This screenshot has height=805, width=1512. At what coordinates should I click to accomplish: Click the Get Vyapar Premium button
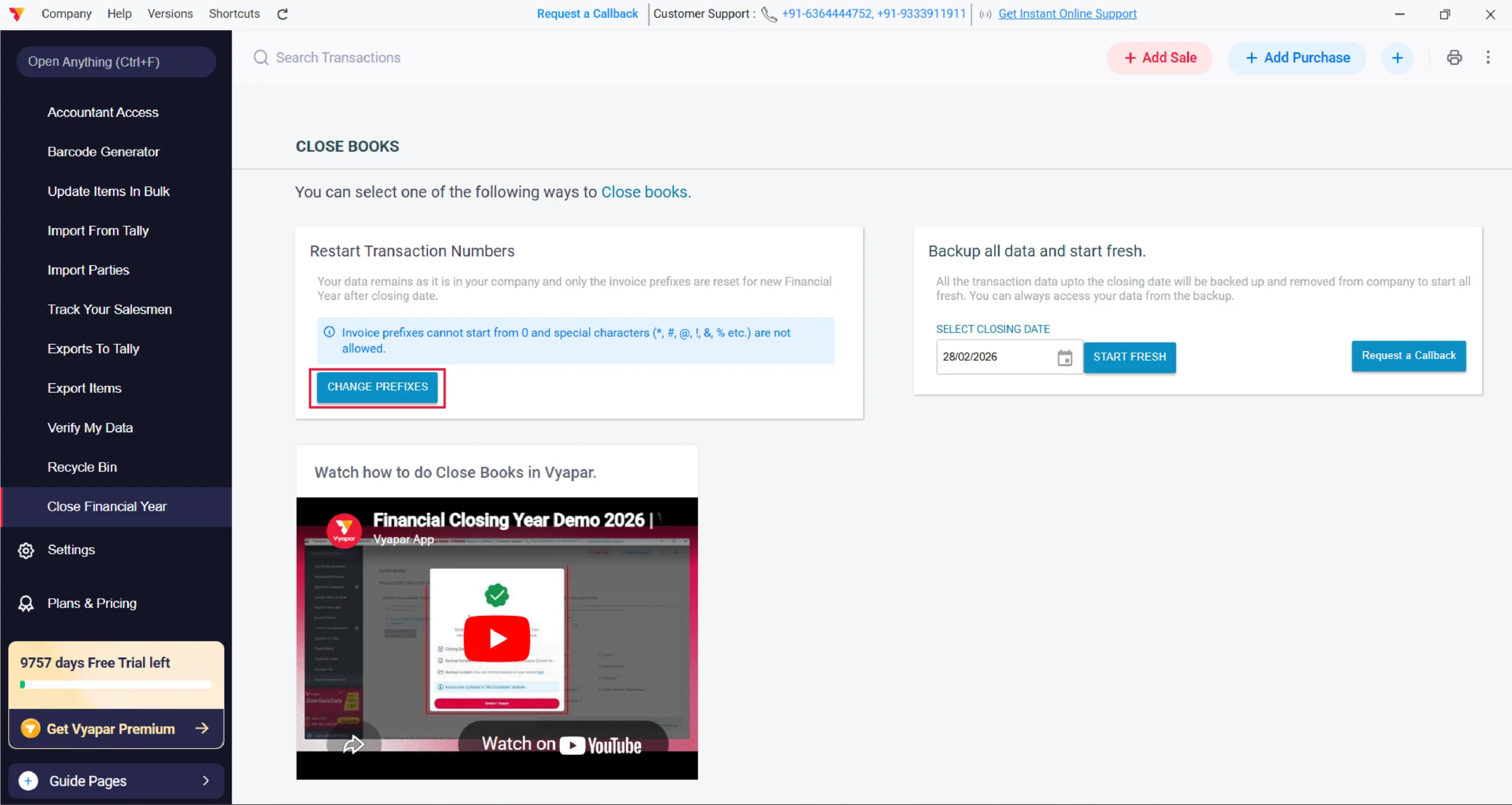point(116,728)
